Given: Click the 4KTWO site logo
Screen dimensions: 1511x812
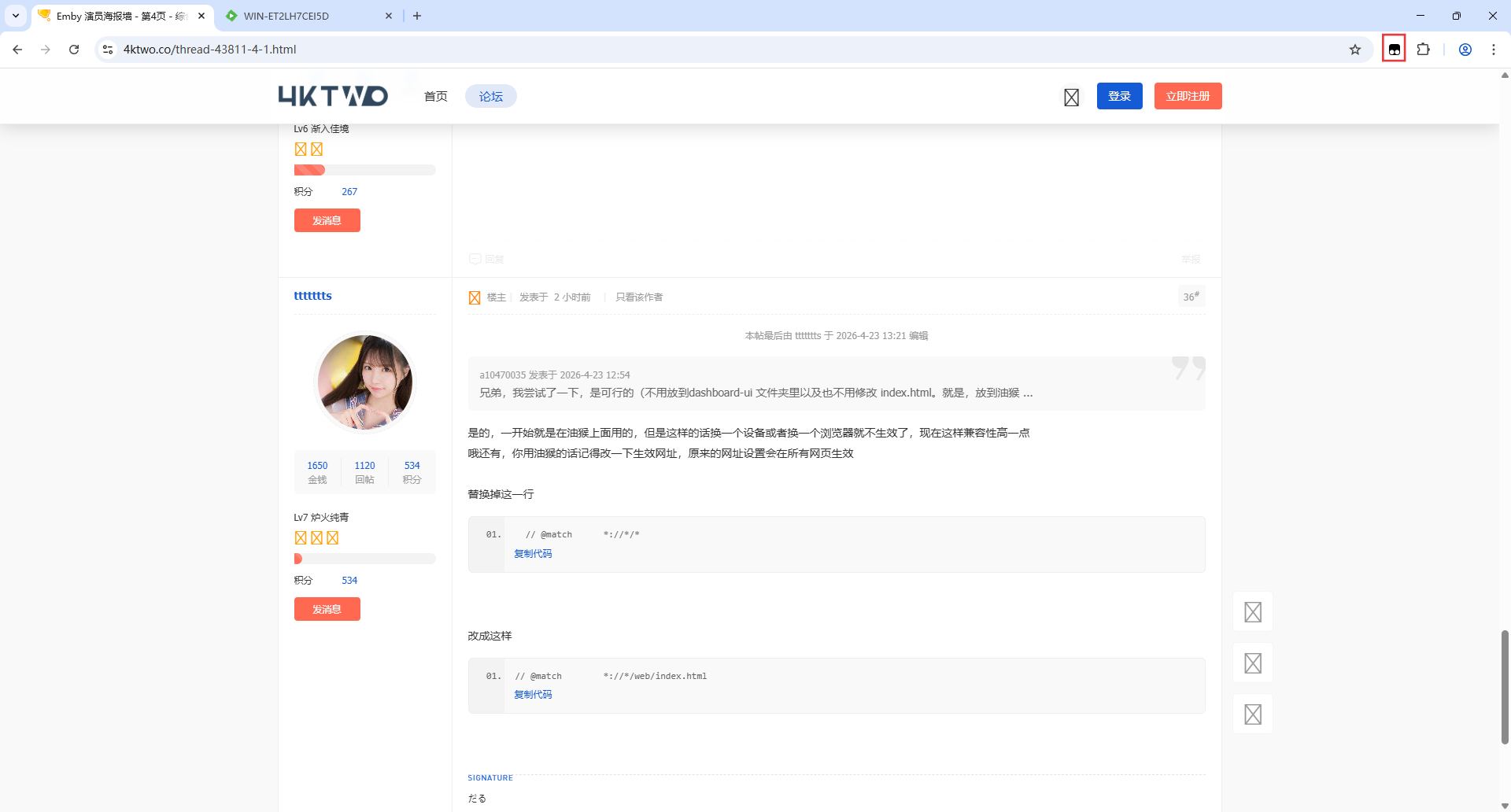Looking at the screenshot, I should pyautogui.click(x=333, y=96).
